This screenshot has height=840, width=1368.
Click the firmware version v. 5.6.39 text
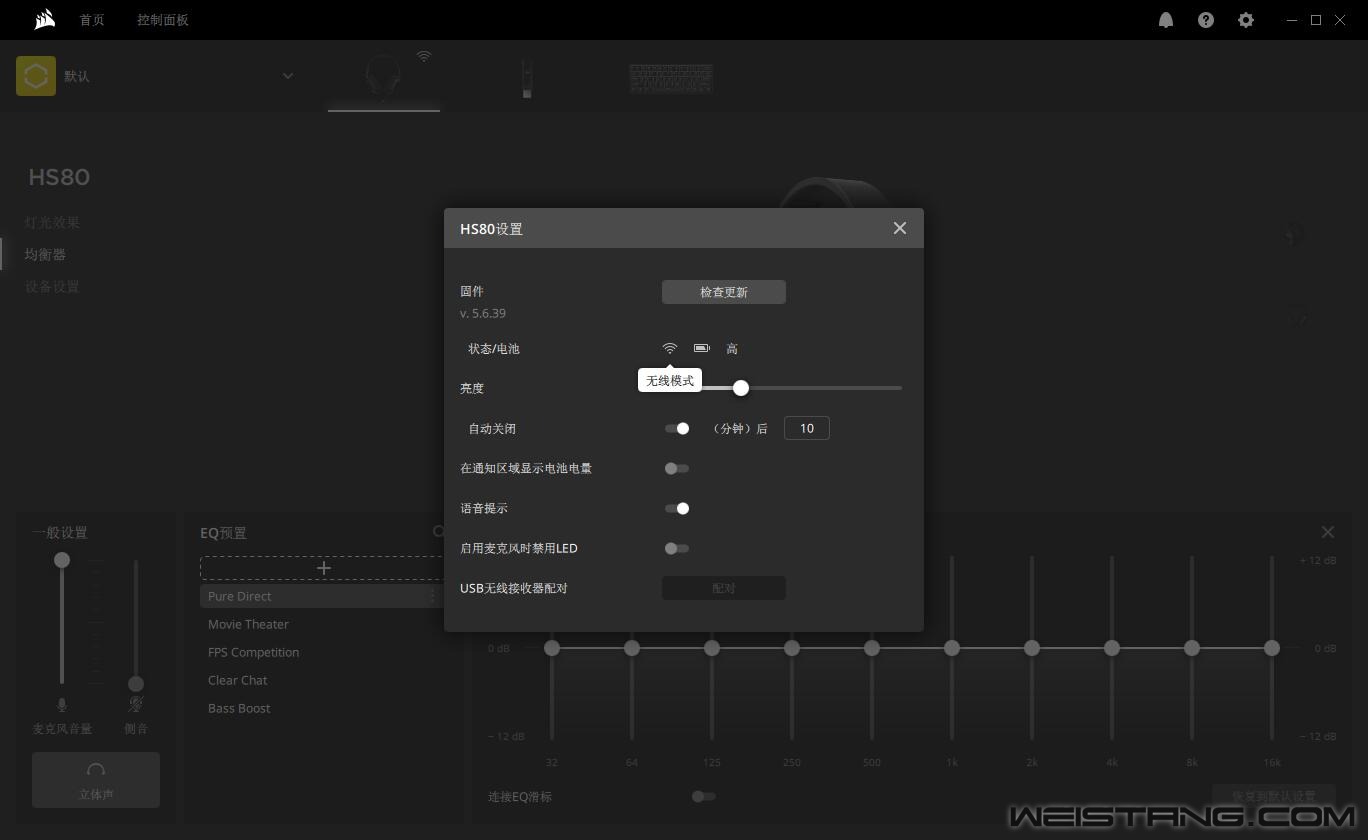[483, 313]
